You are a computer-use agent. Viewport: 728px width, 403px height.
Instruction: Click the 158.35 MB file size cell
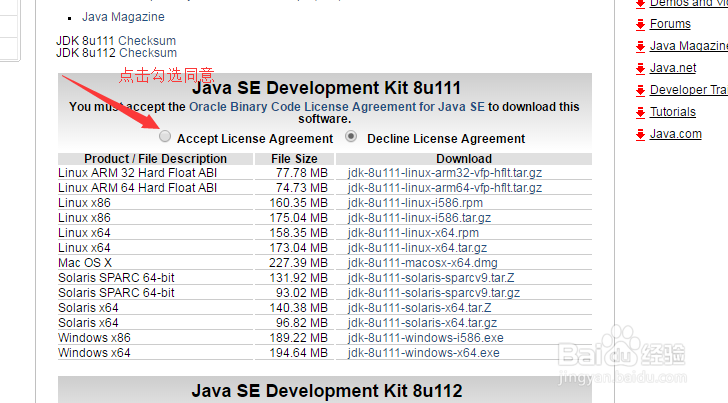point(299,233)
